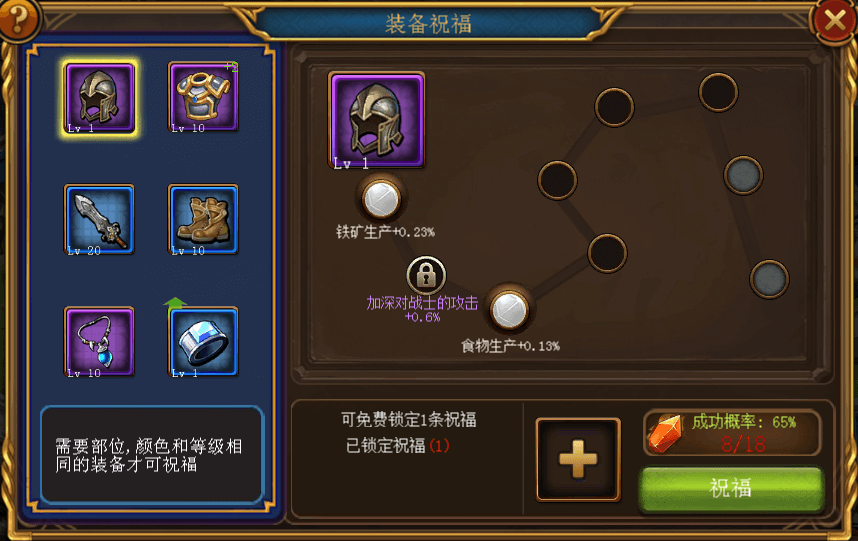Toggle the padlock on the locked blessing
This screenshot has width=858, height=541.
tap(426, 275)
